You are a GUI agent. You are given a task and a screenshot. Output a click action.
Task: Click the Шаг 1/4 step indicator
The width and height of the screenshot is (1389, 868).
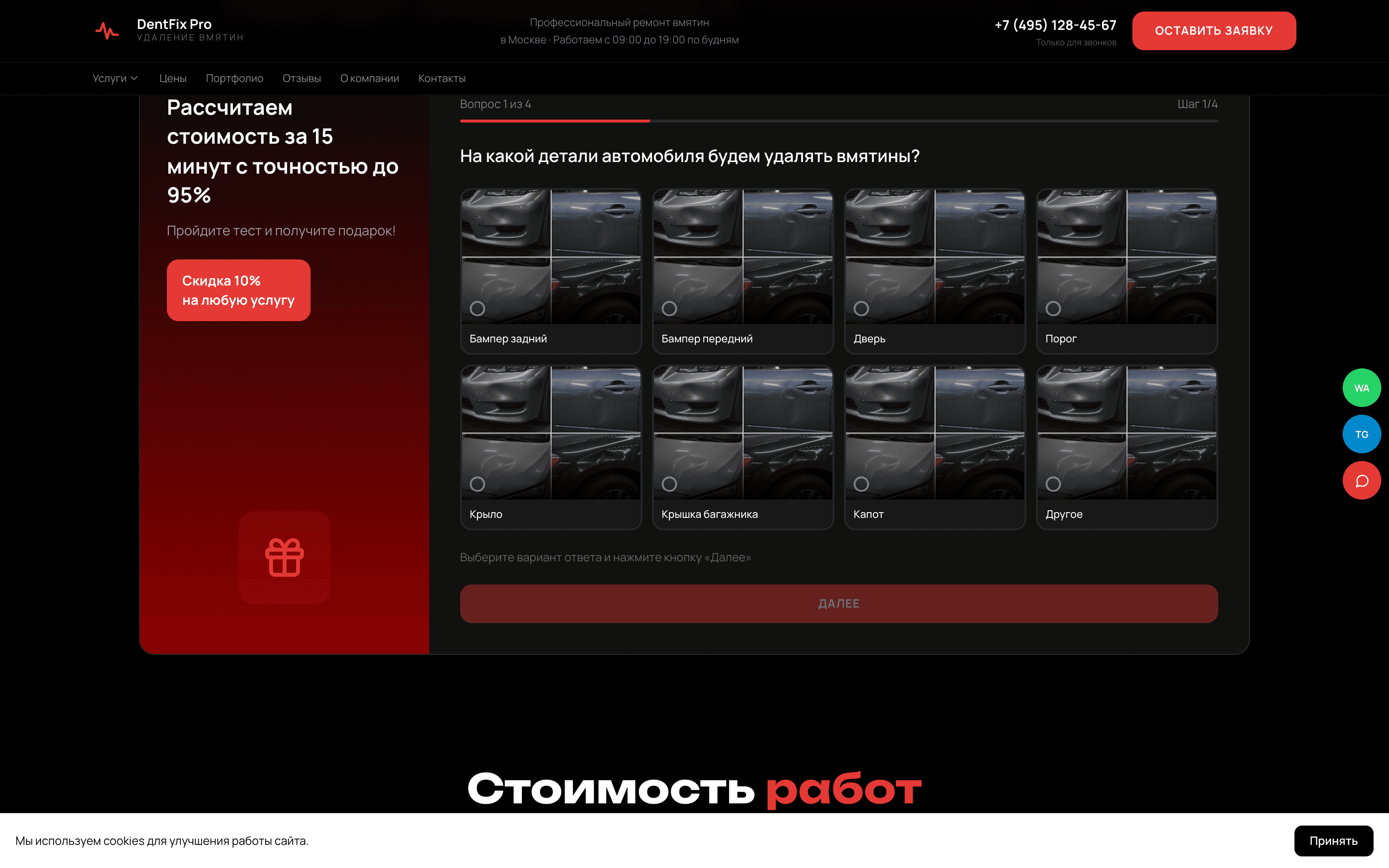tap(1198, 104)
